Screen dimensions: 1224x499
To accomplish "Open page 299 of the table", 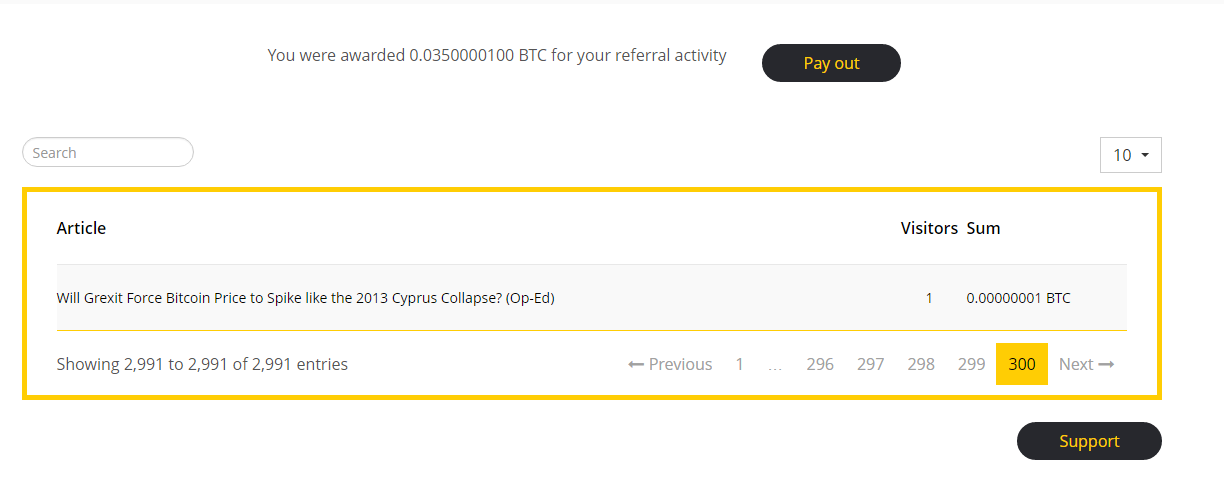I will pyautogui.click(x=972, y=364).
